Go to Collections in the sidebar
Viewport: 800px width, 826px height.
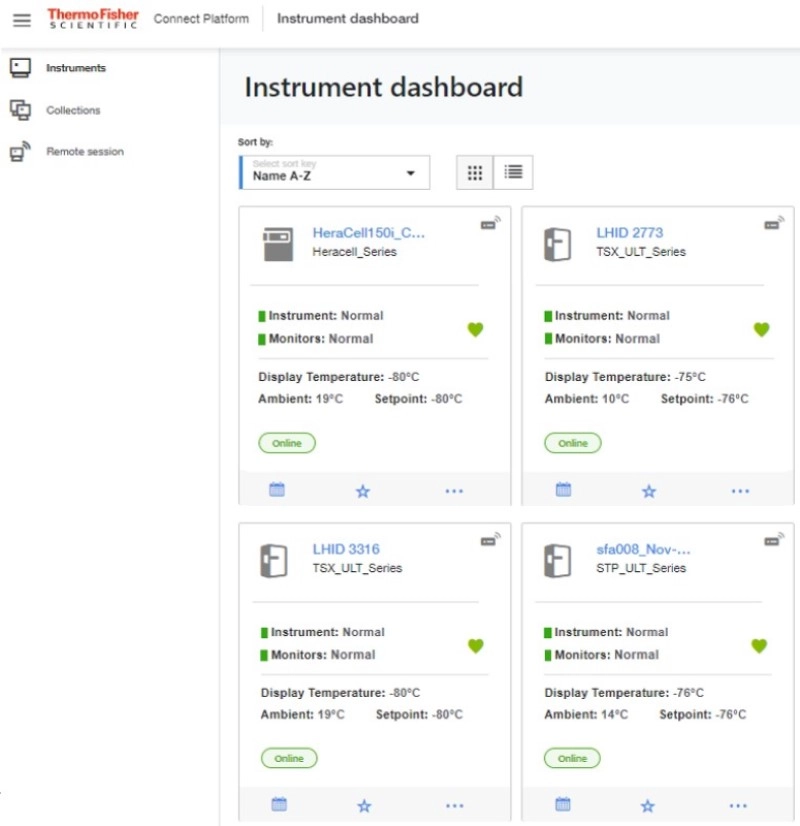(73, 110)
